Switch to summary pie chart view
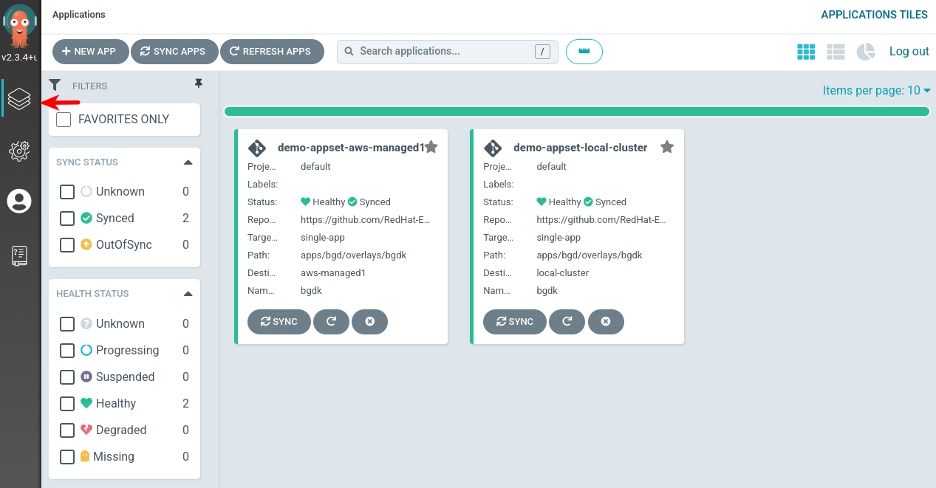936x488 pixels. 866,52
